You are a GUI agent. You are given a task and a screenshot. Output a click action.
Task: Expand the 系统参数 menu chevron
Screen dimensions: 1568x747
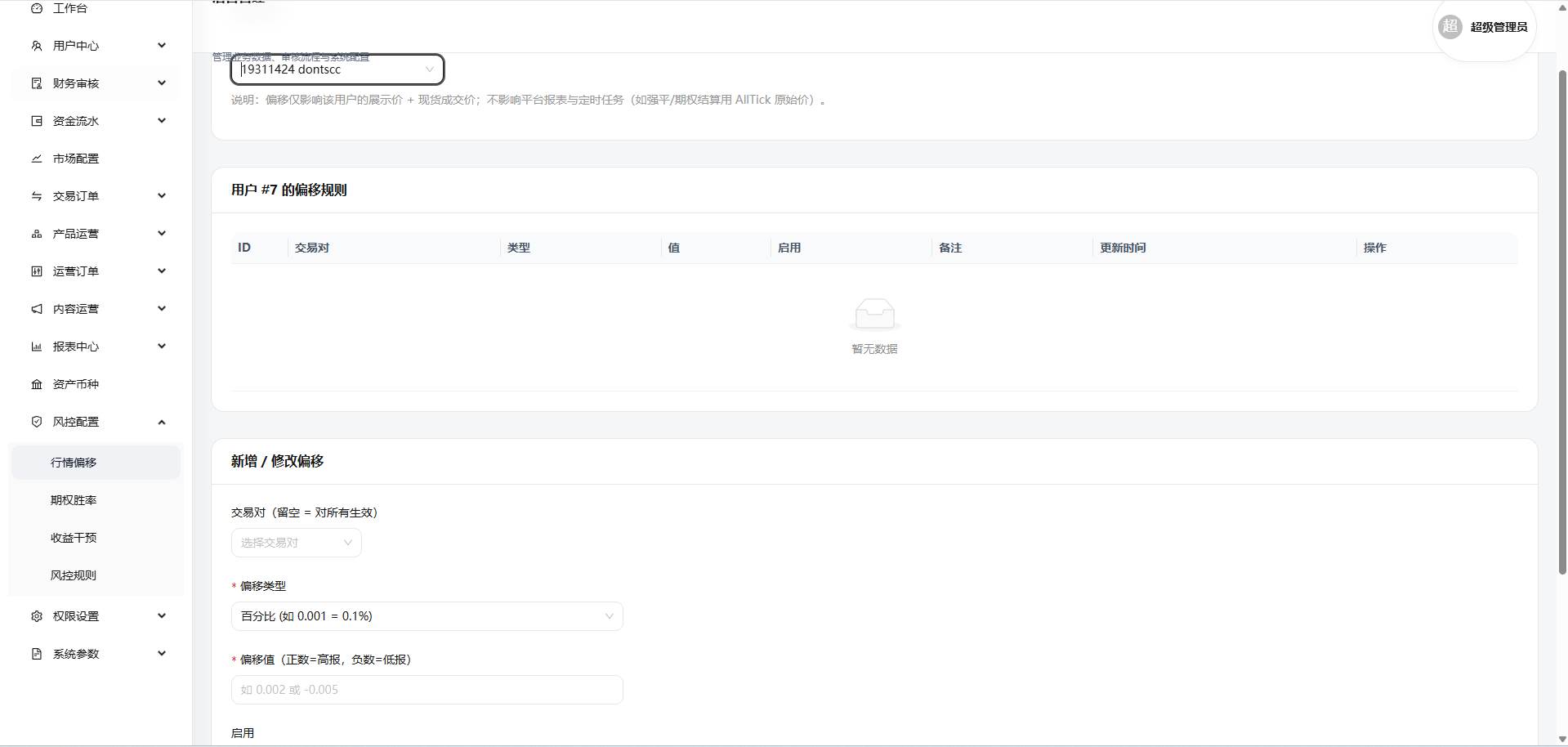[x=162, y=654]
